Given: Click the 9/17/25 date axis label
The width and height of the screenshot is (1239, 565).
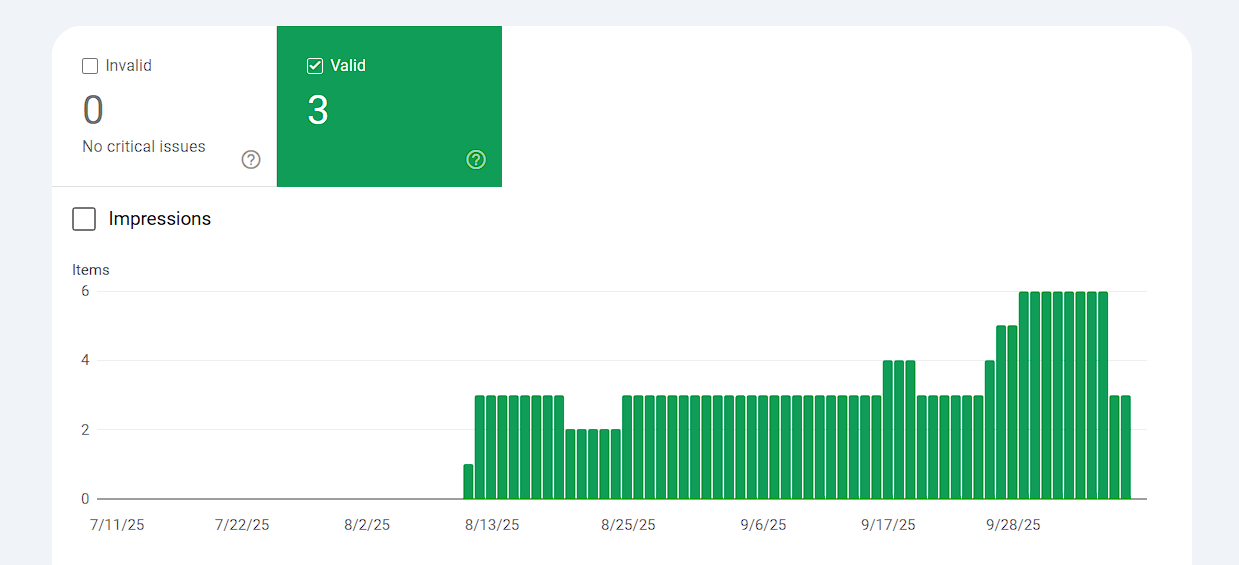Looking at the screenshot, I should pos(888,525).
